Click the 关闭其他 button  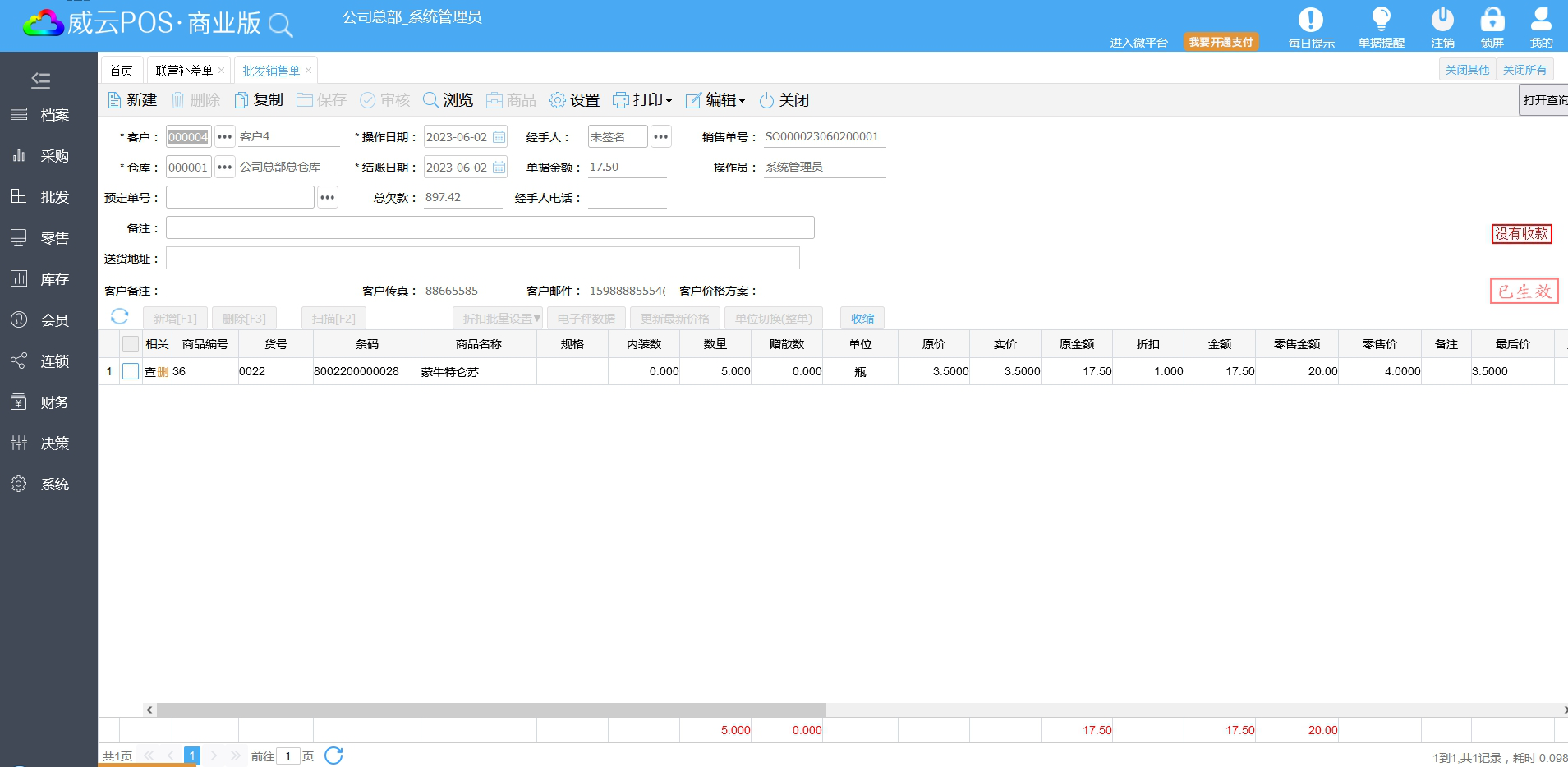pyautogui.click(x=1467, y=70)
